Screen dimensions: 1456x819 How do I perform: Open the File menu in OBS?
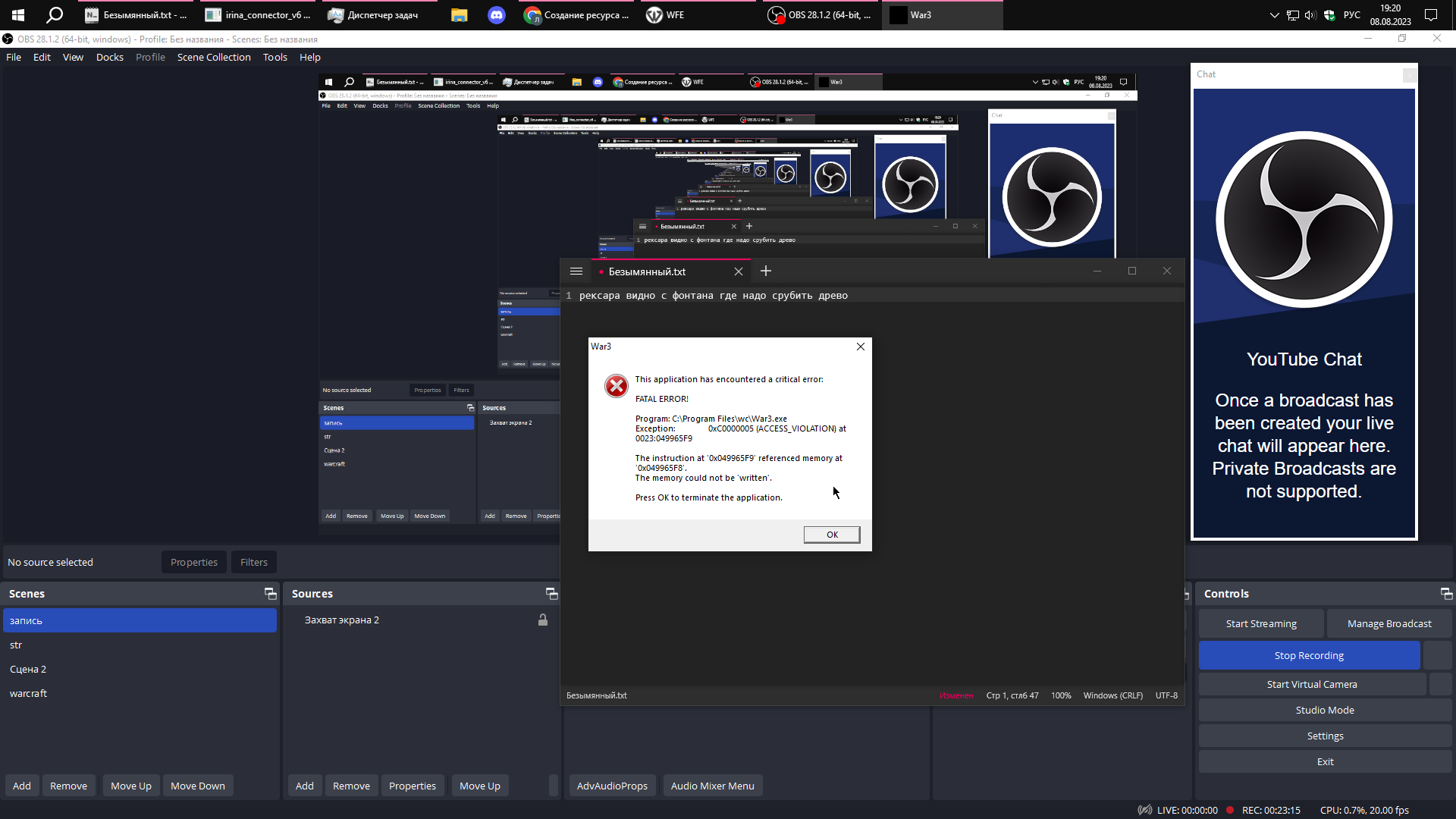[14, 57]
